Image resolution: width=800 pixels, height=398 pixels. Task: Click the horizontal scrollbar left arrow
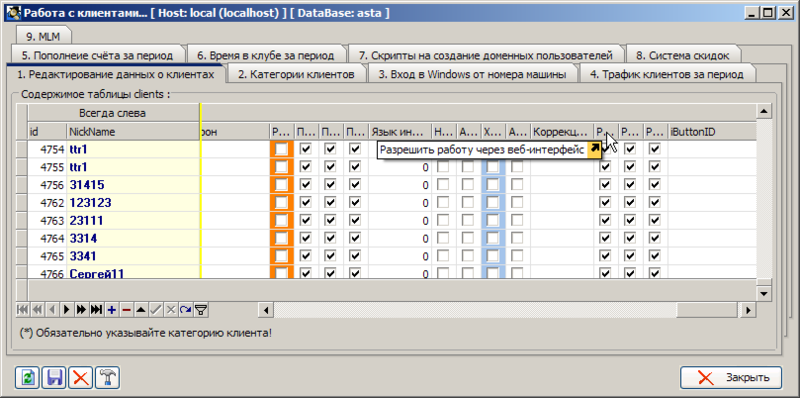point(265,310)
